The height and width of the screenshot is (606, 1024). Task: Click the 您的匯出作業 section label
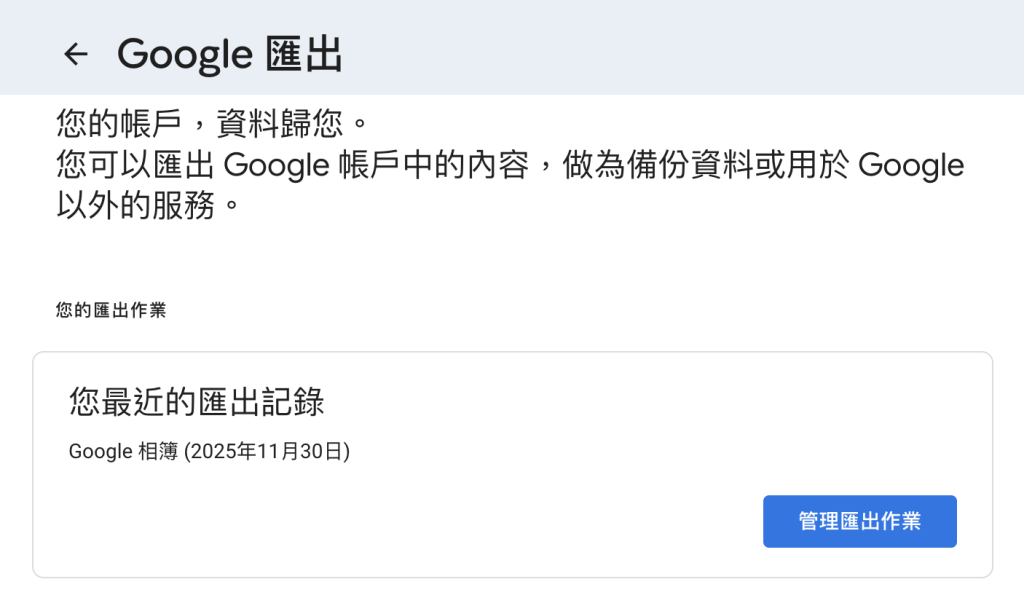110,310
